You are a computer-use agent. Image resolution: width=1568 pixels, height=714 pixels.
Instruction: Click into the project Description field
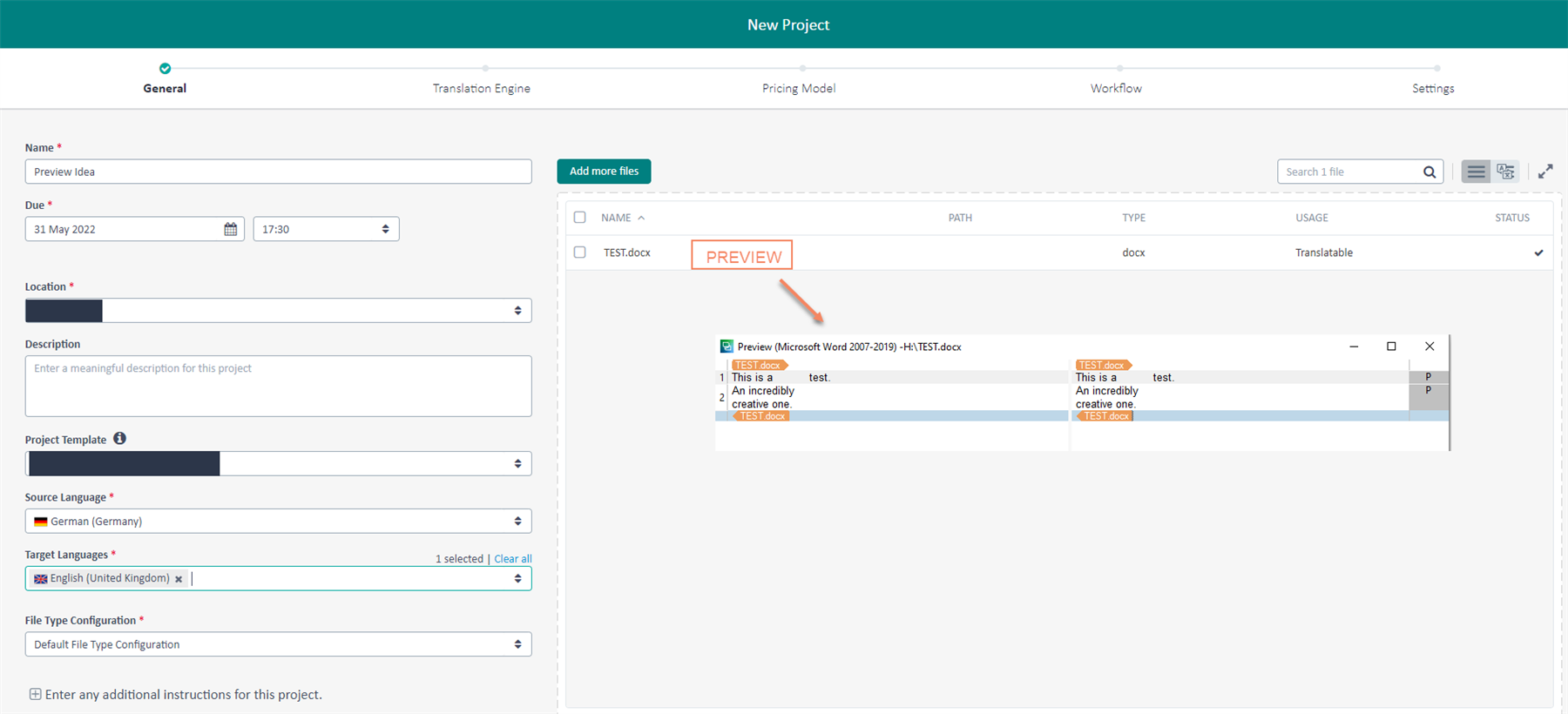click(x=278, y=386)
